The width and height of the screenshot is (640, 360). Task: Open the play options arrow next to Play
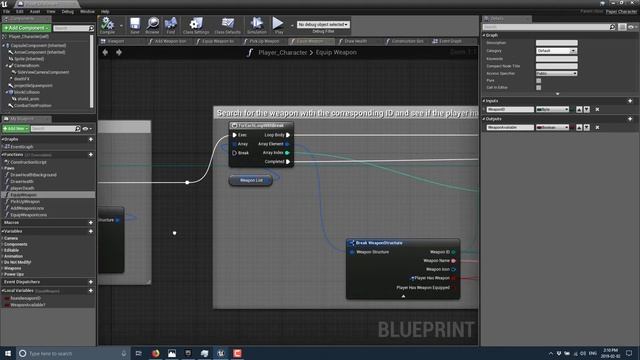[292, 25]
